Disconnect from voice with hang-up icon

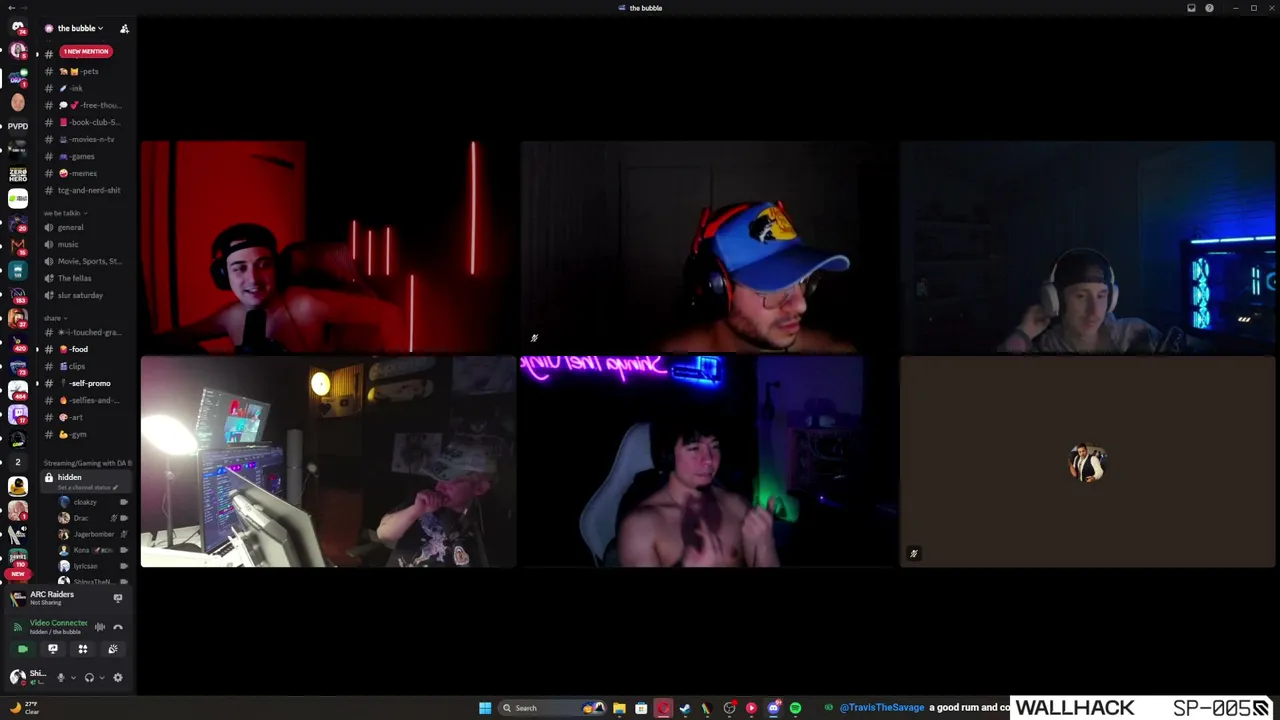click(118, 627)
